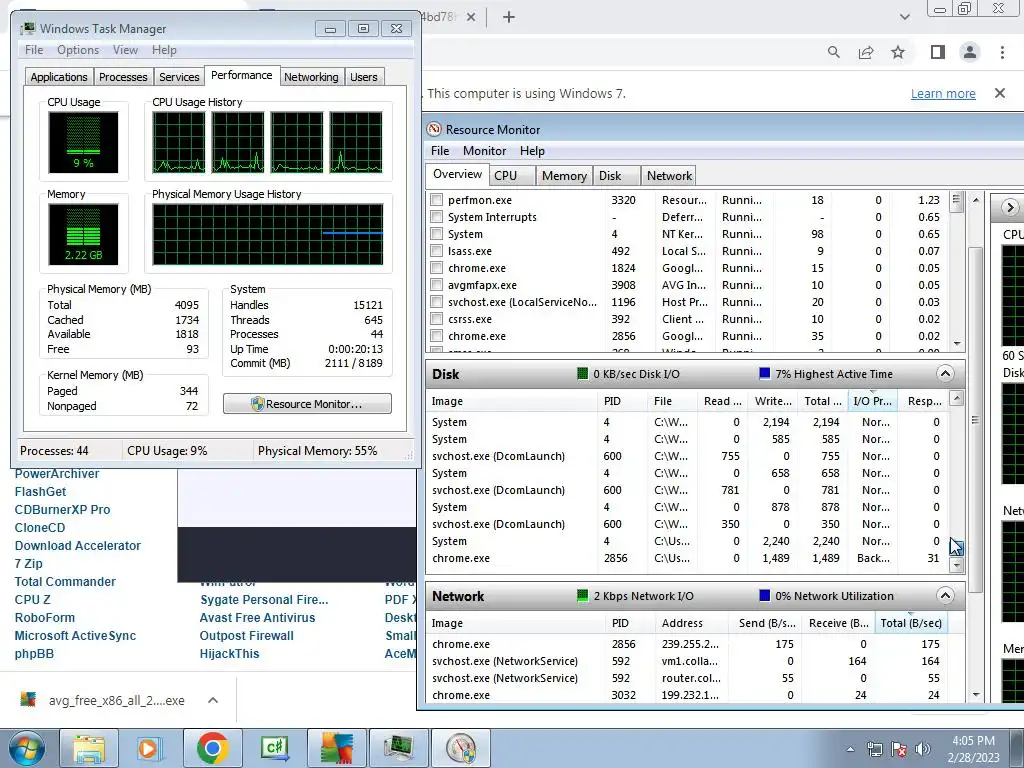Click Network Utilization blue color indicator
This screenshot has width=1024, height=768.
point(765,595)
